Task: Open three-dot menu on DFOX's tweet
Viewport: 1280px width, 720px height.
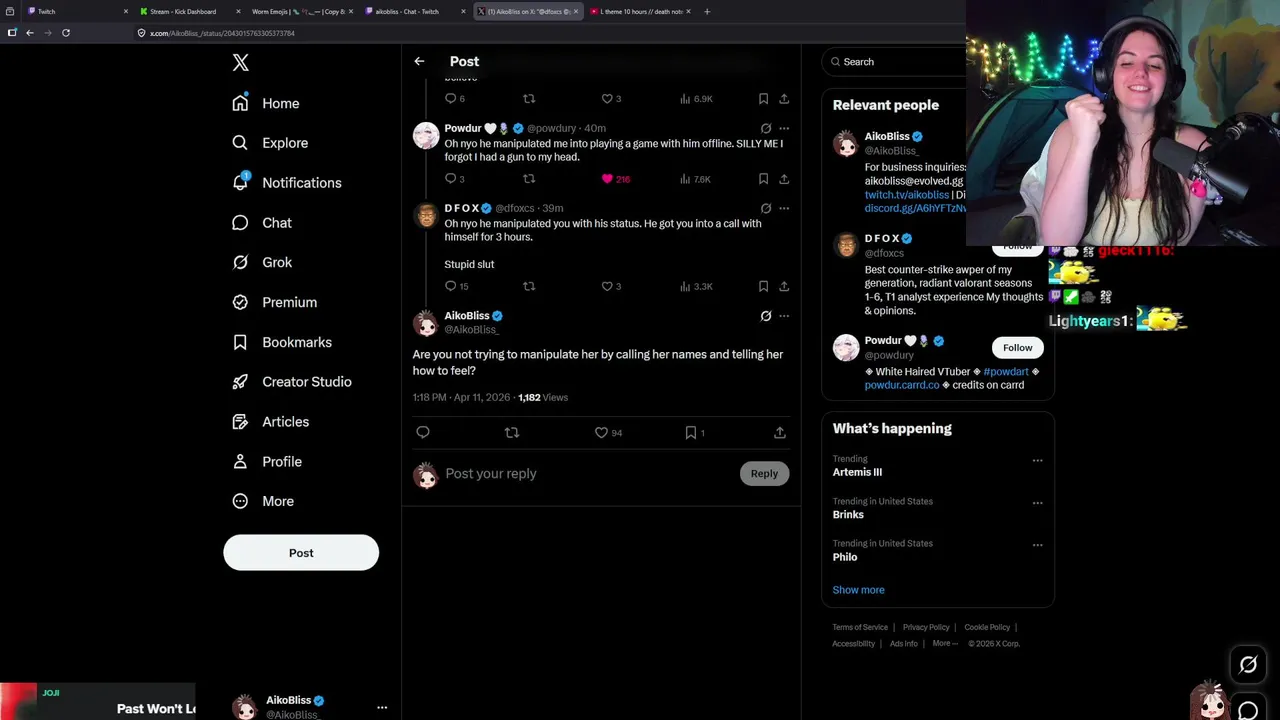Action: [x=784, y=208]
